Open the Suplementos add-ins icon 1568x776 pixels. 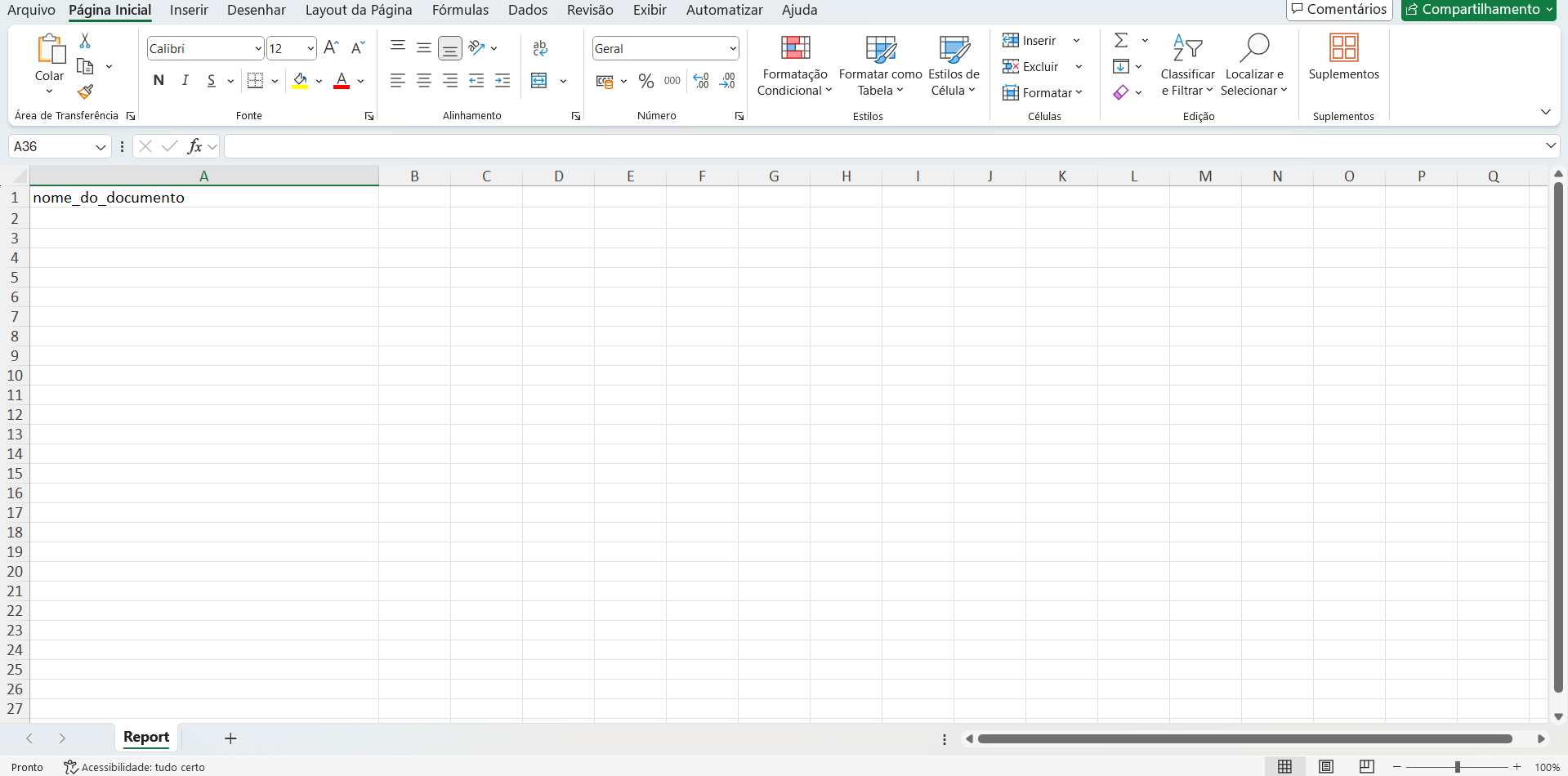1344,47
